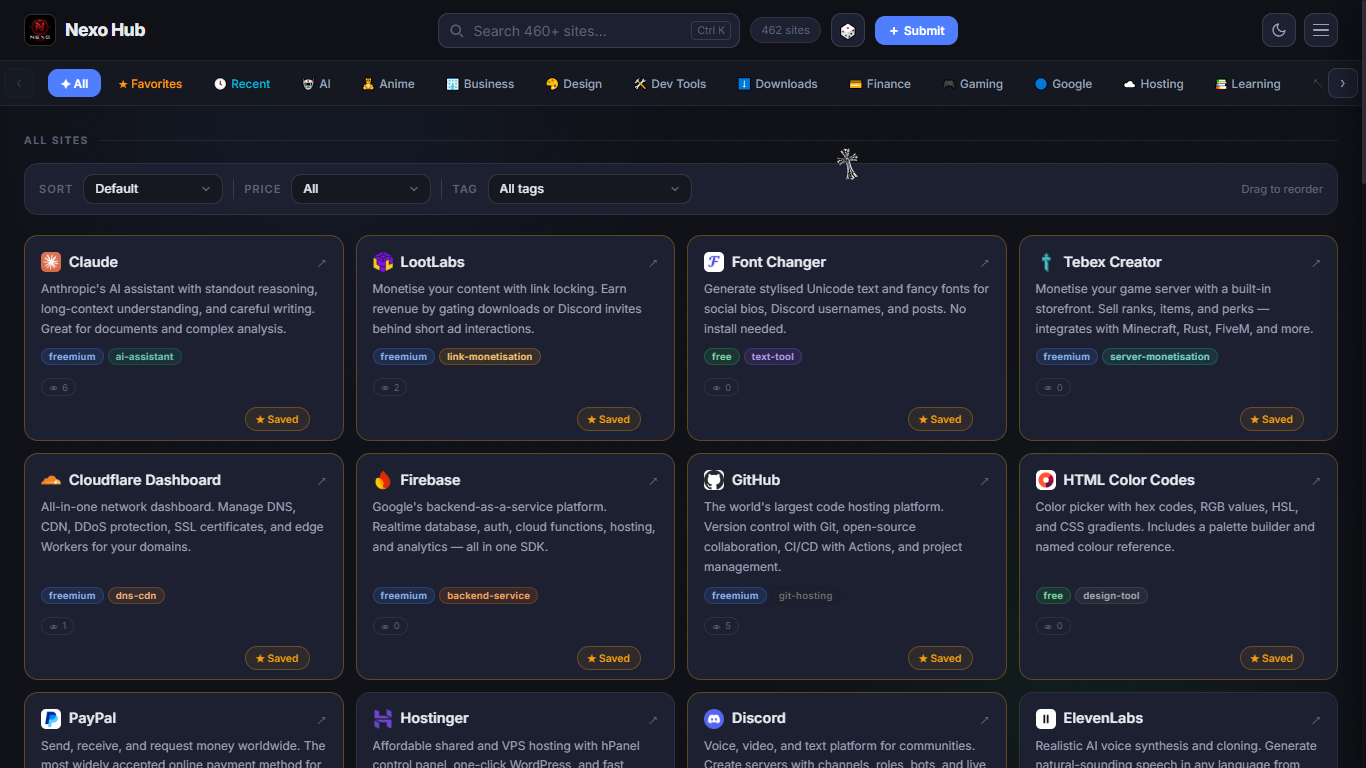
Task: Open the random site dice button
Action: pyautogui.click(x=847, y=30)
